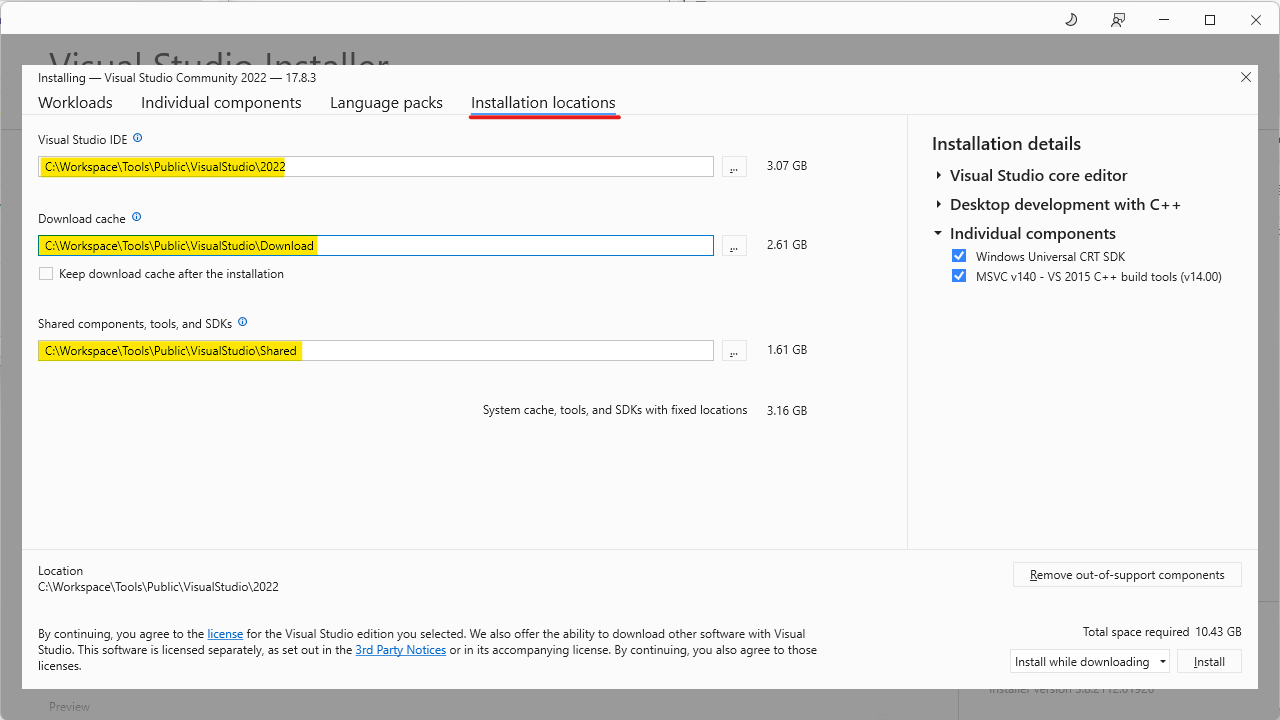The image size is (1280, 720).
Task: Browse for the Shared components folder
Action: click(x=733, y=350)
